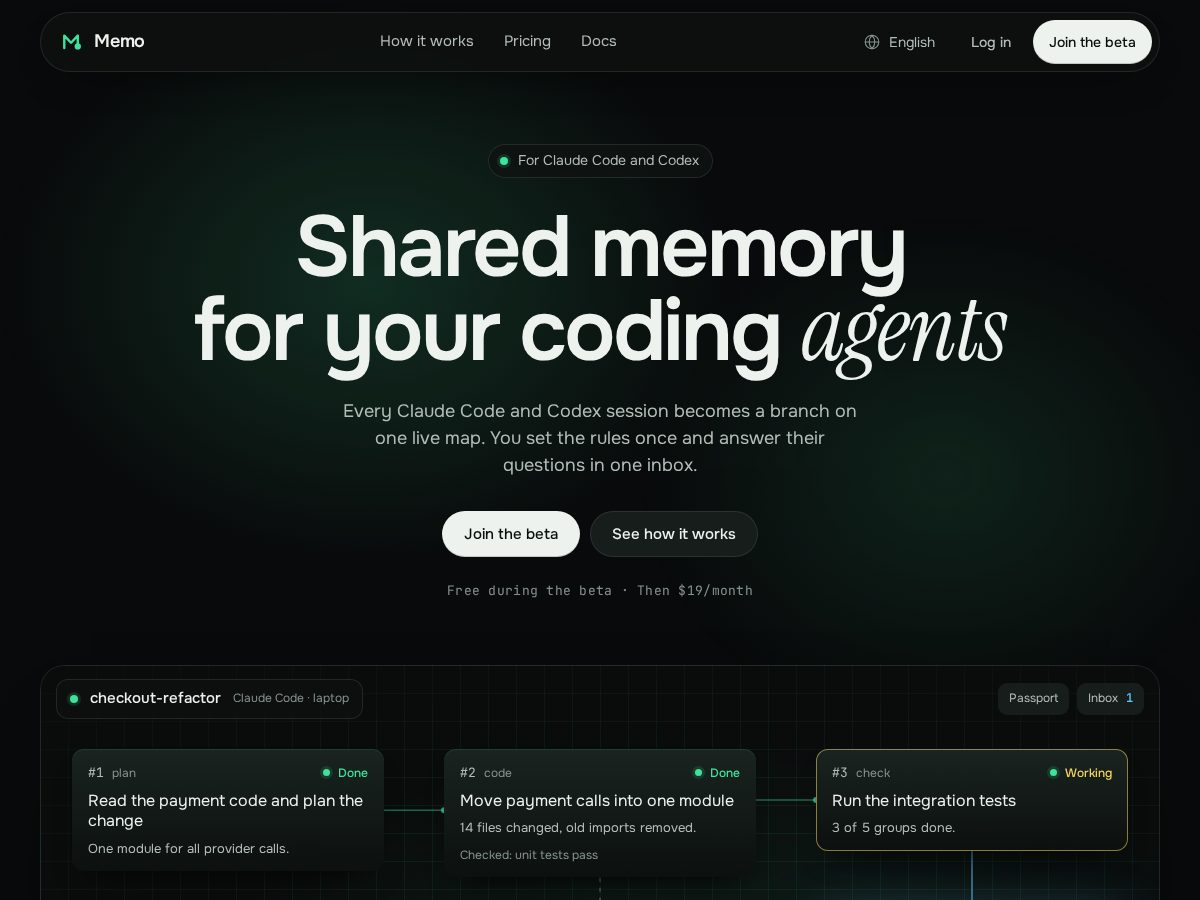The width and height of the screenshot is (1200, 900).
Task: Open the Passport panel
Action: click(1033, 698)
